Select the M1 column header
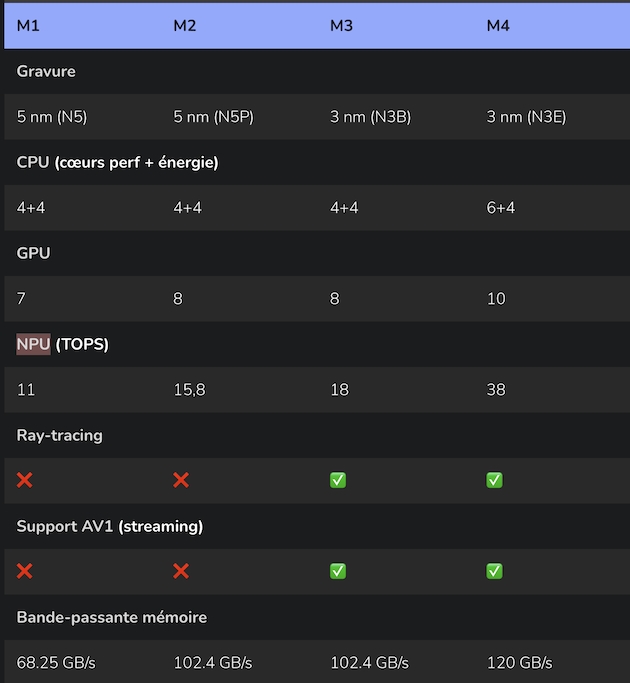 click(x=27, y=26)
